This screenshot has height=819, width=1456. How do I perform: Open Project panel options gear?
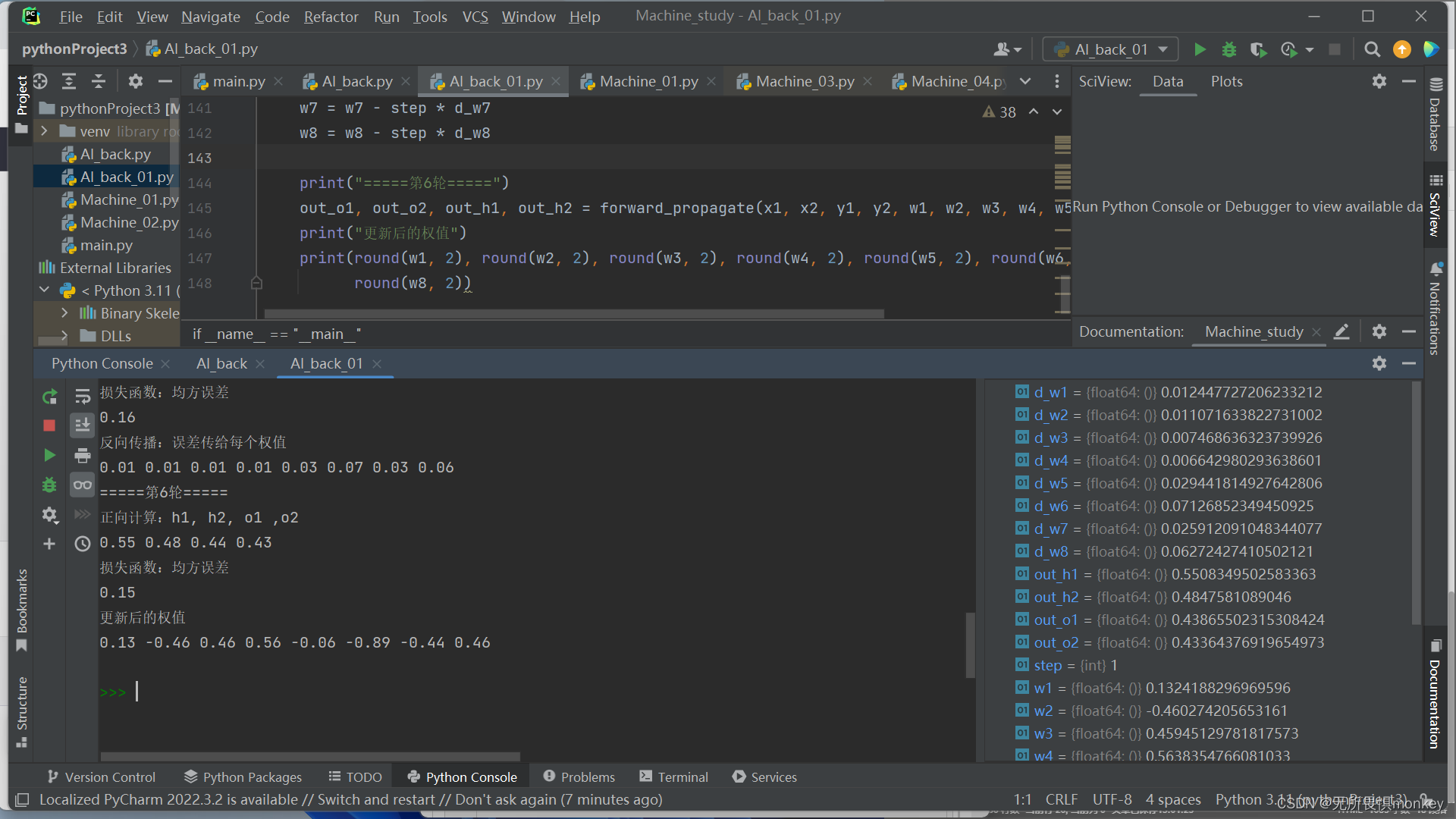point(136,81)
